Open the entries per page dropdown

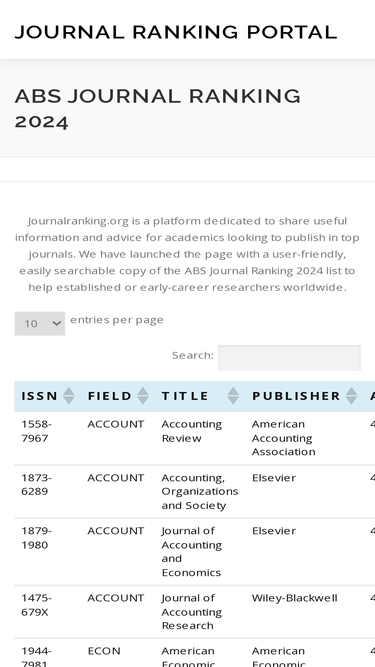[x=40, y=324]
